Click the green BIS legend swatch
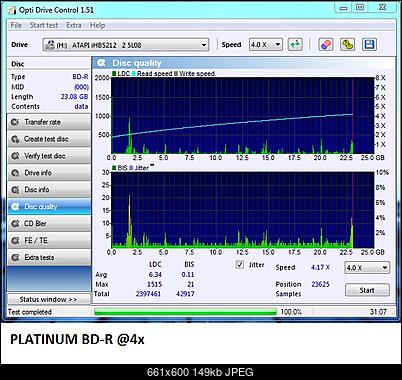 (114, 168)
